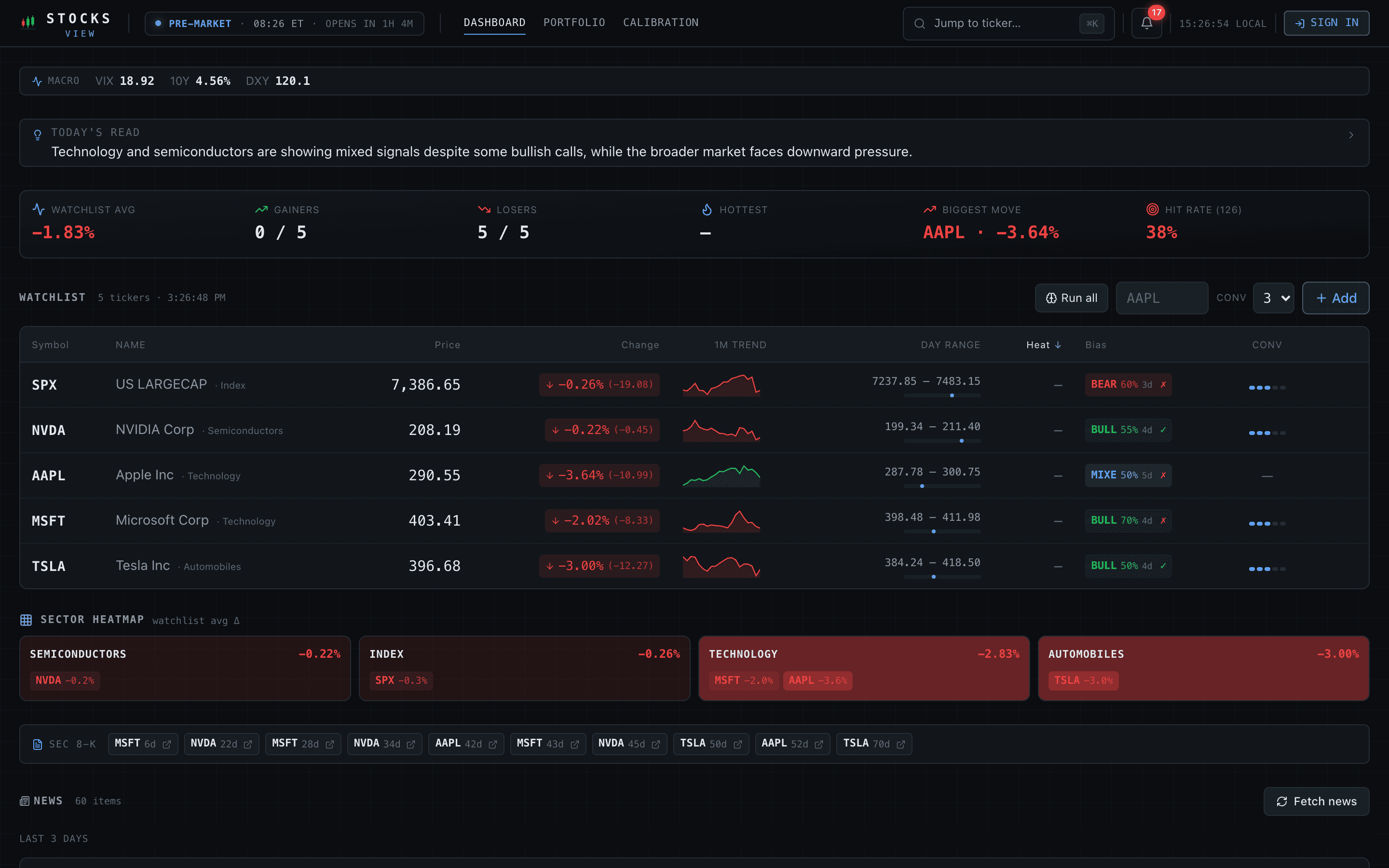Click the Stocks View candlestick logo
This screenshot has height=868, width=1389.
pyautogui.click(x=27, y=22)
